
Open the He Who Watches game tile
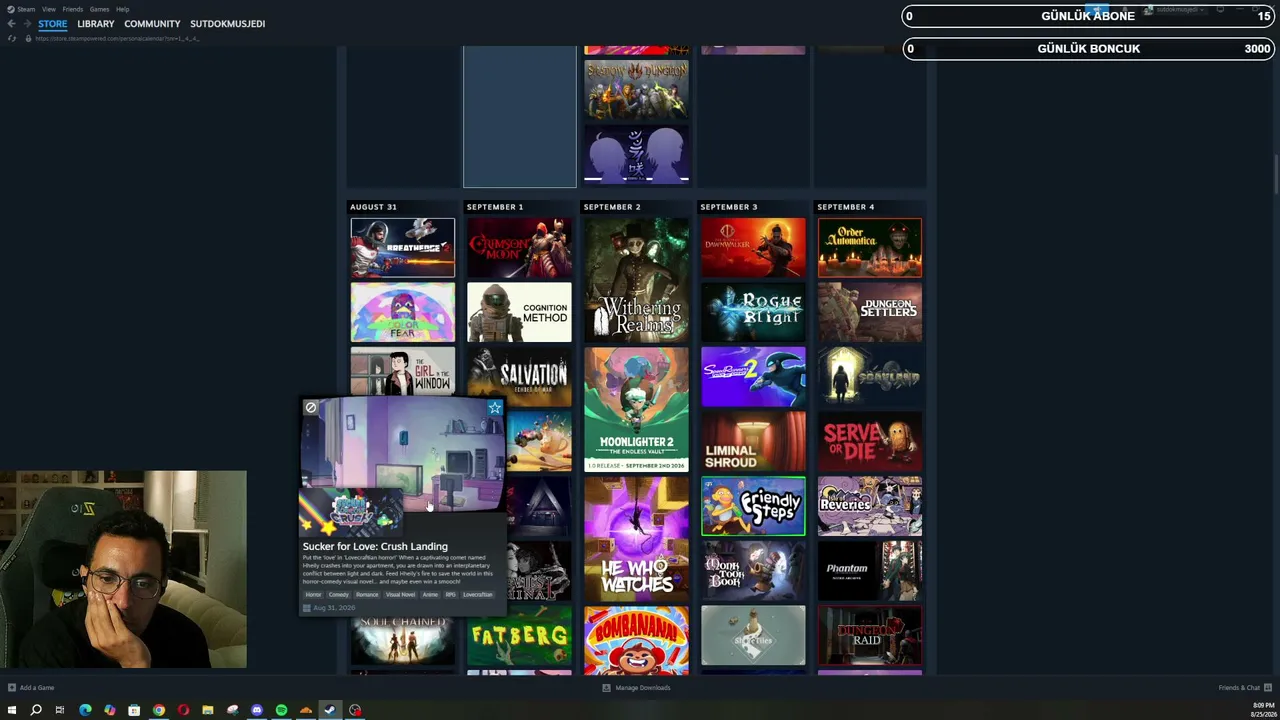636,539
